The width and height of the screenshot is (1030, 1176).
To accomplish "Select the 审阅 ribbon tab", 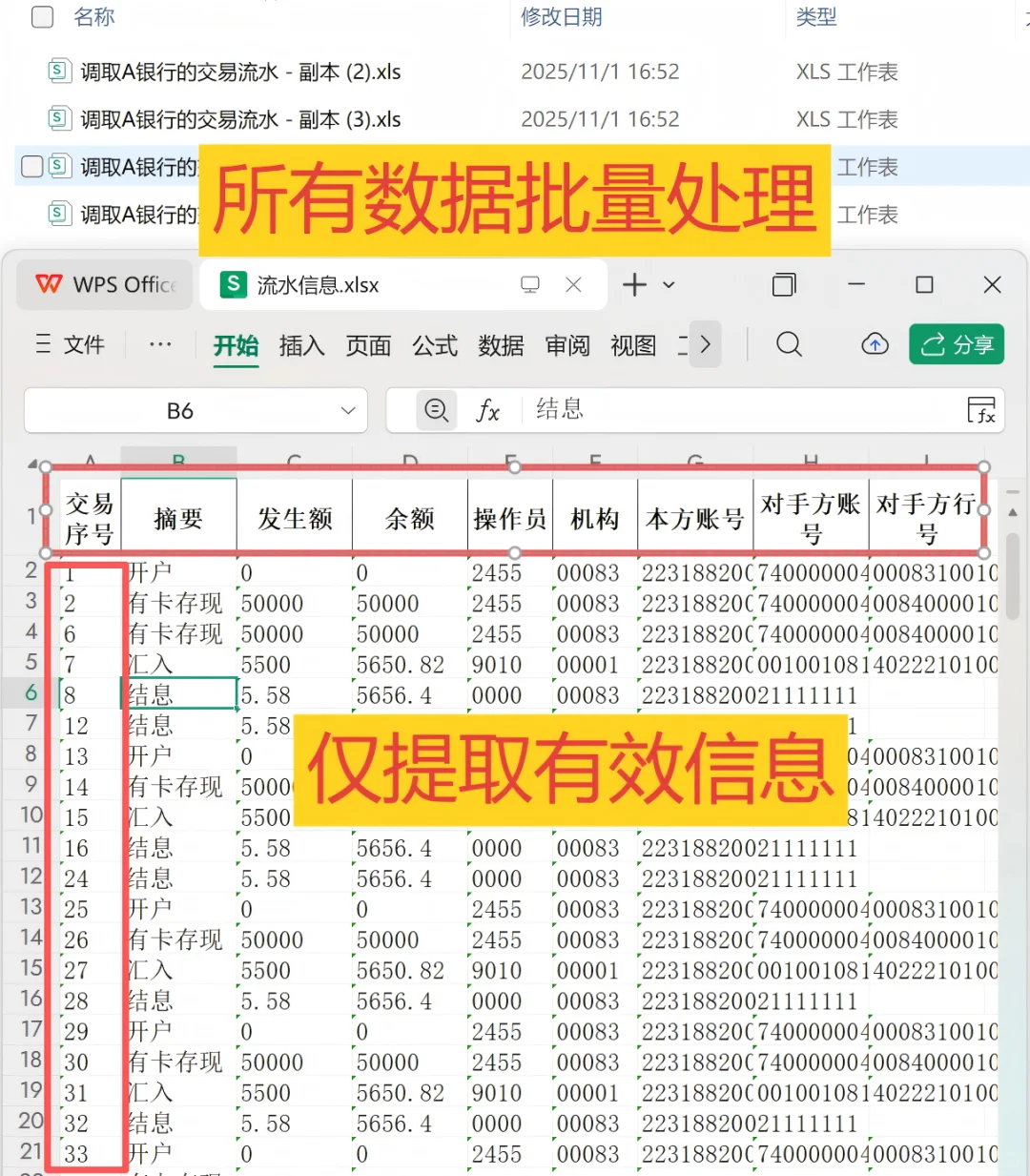I will 566,345.
